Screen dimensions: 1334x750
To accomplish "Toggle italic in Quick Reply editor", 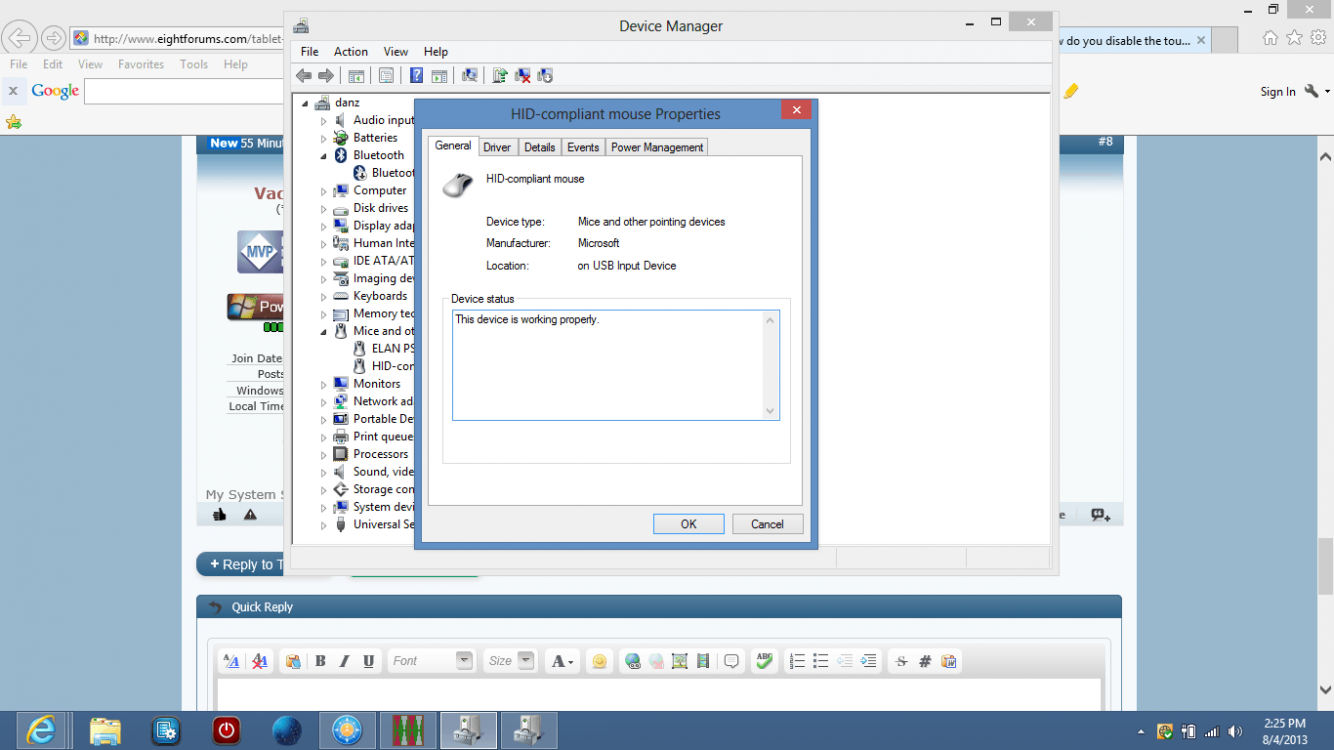I will [x=345, y=661].
